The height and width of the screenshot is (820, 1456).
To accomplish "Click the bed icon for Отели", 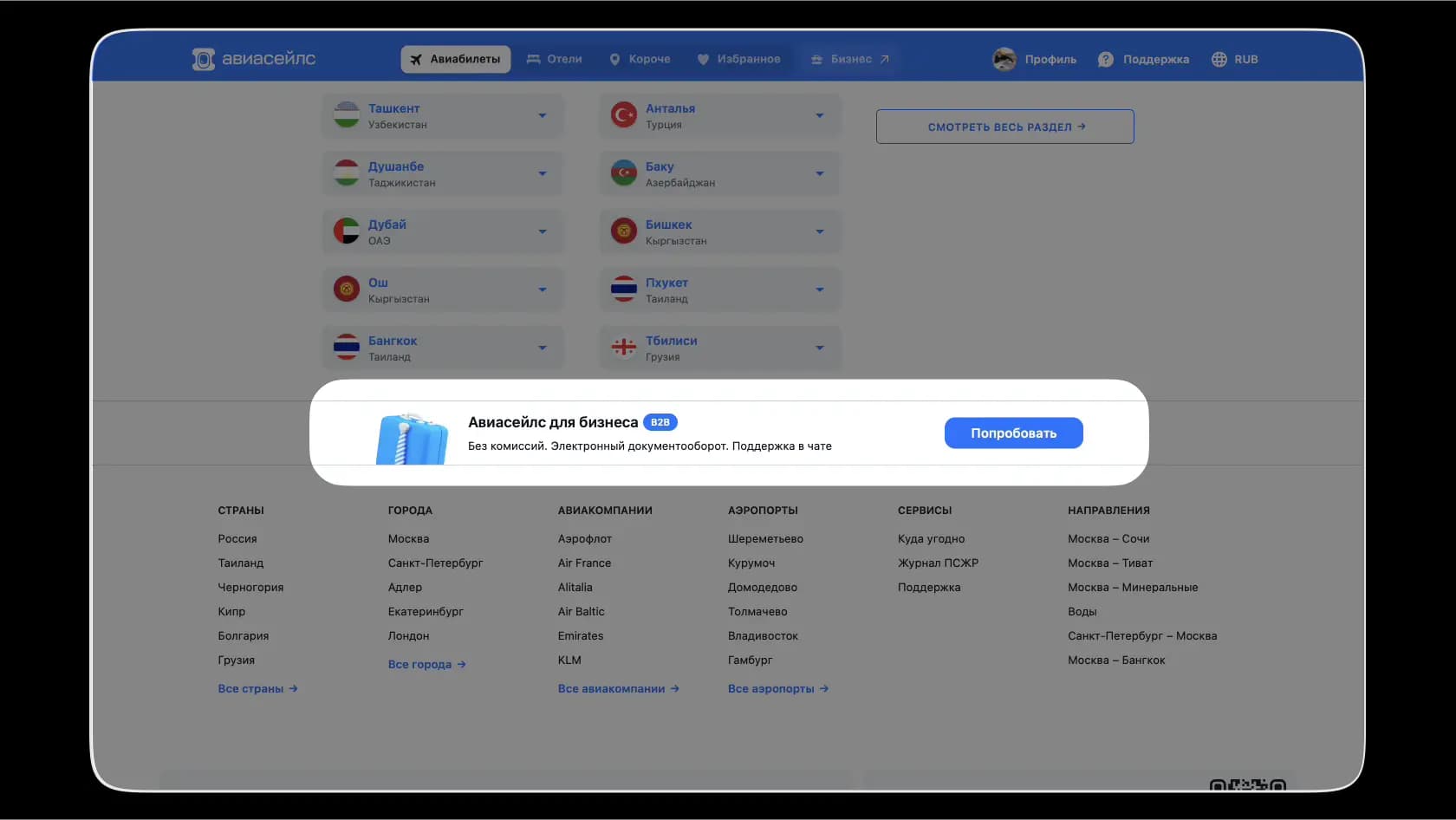I will (534, 59).
